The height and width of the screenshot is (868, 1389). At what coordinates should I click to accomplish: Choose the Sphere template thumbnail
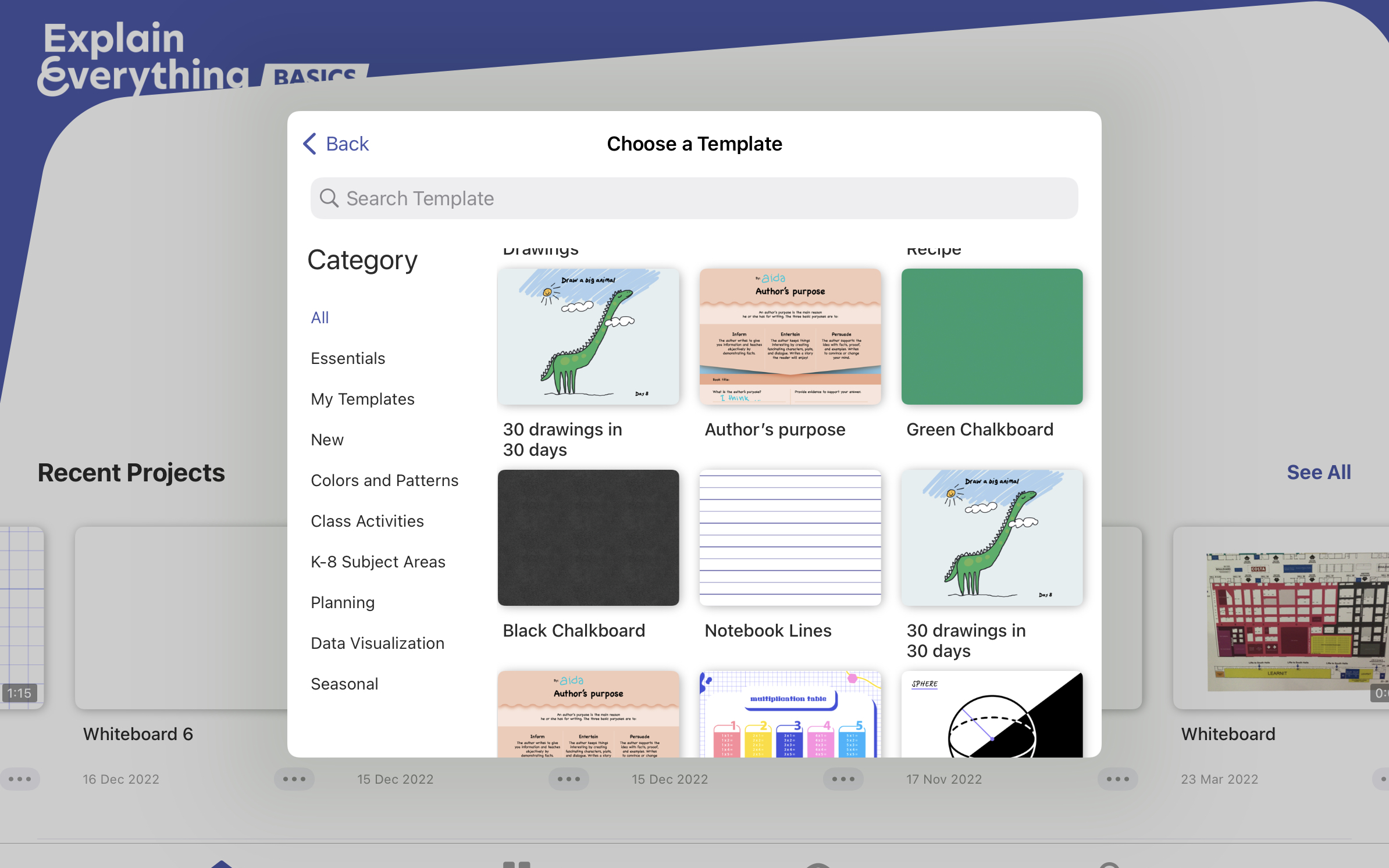[x=992, y=714]
